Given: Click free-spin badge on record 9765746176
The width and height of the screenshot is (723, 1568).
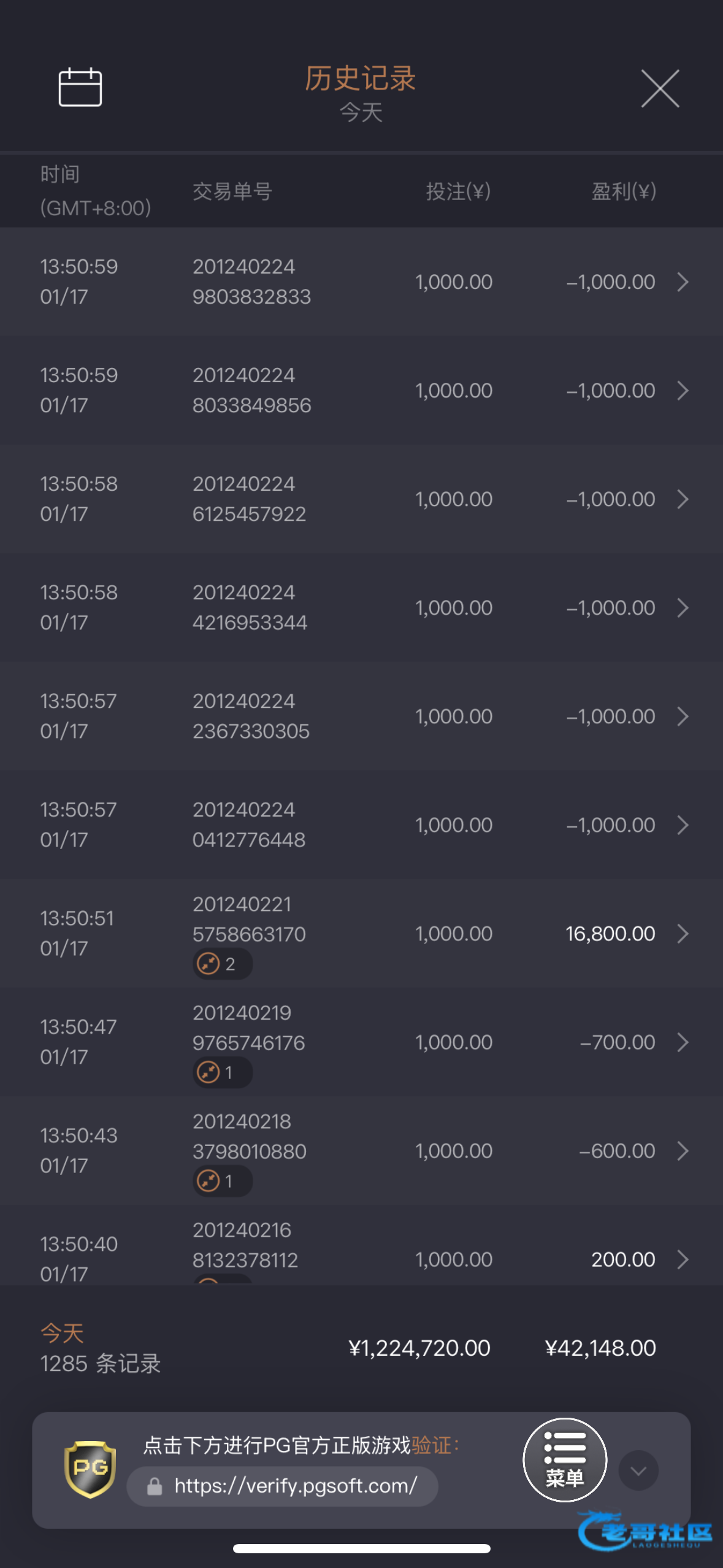Looking at the screenshot, I should pyautogui.click(x=222, y=1072).
